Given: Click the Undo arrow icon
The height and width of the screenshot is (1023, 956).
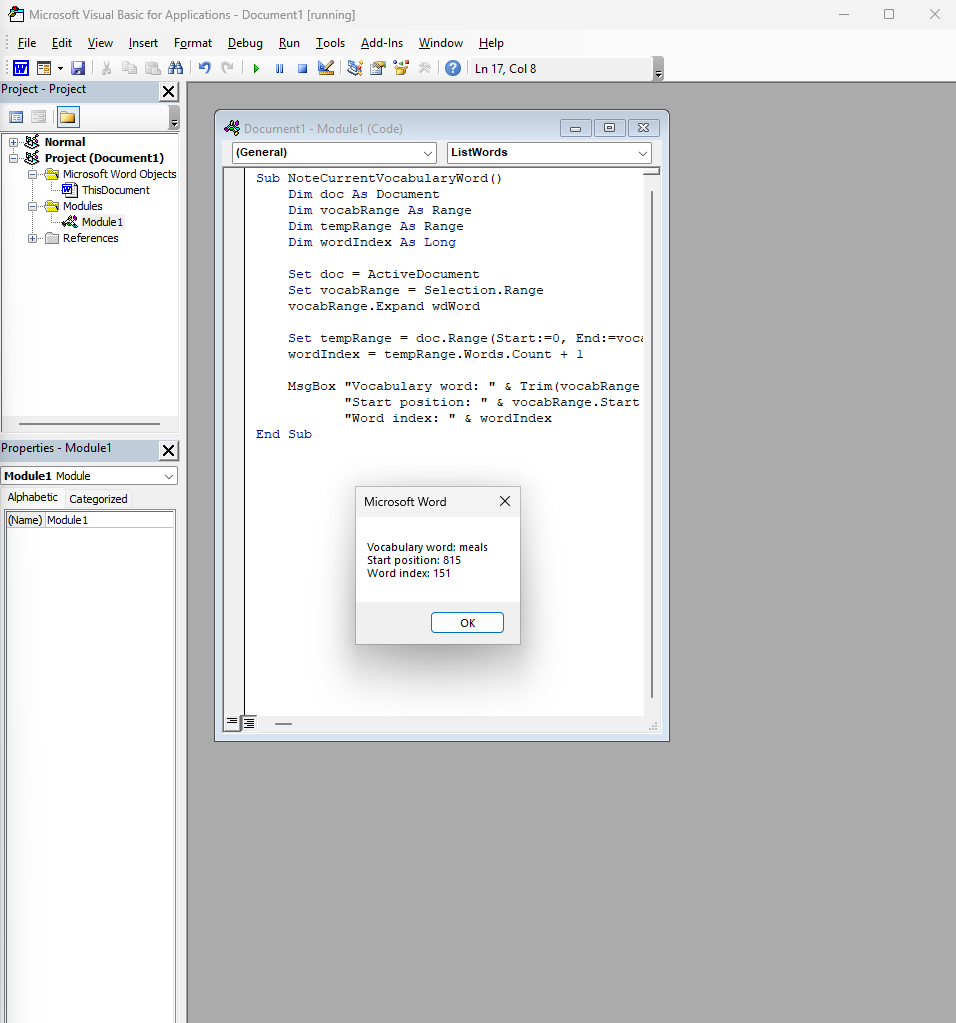Looking at the screenshot, I should pyautogui.click(x=205, y=68).
